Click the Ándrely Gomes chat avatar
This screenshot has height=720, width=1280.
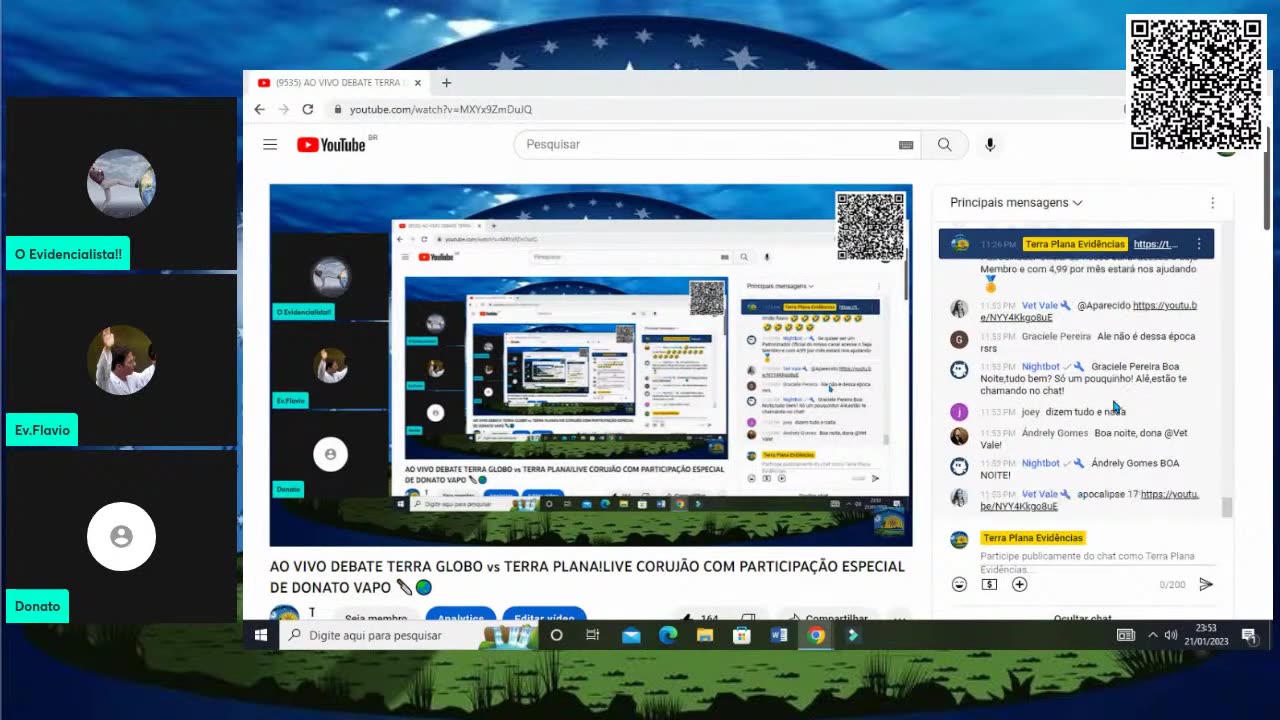click(x=959, y=436)
